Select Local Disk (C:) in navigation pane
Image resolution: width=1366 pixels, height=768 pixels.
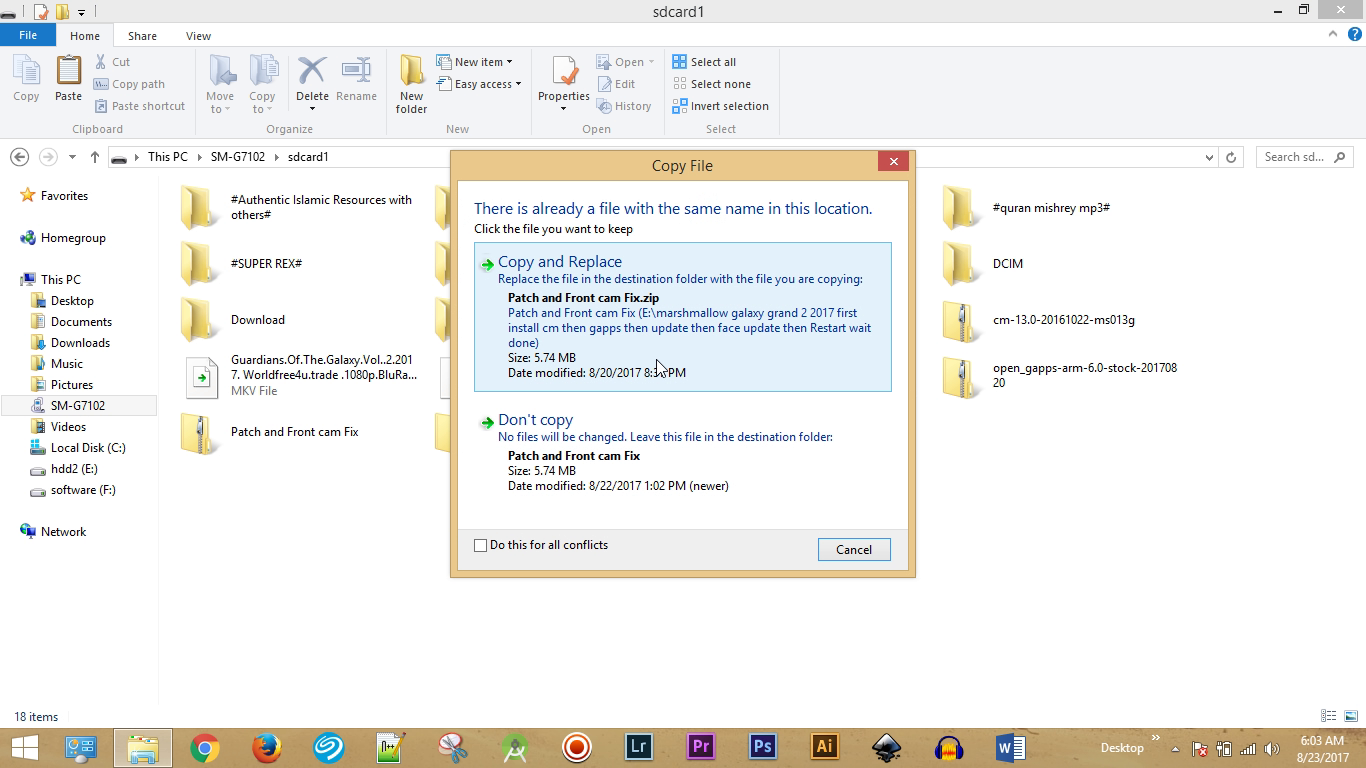click(88, 448)
